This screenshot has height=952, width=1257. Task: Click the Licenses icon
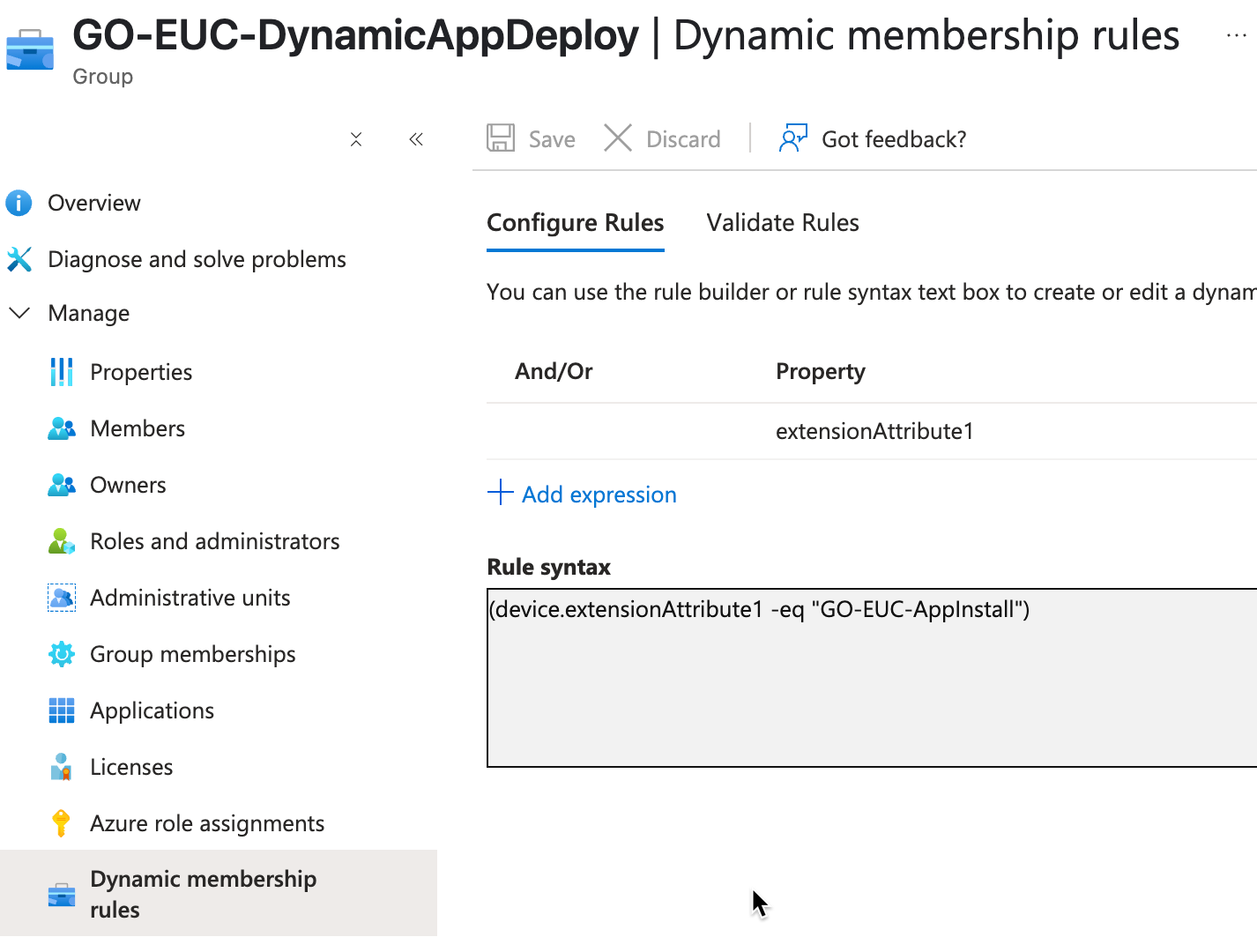coord(62,767)
